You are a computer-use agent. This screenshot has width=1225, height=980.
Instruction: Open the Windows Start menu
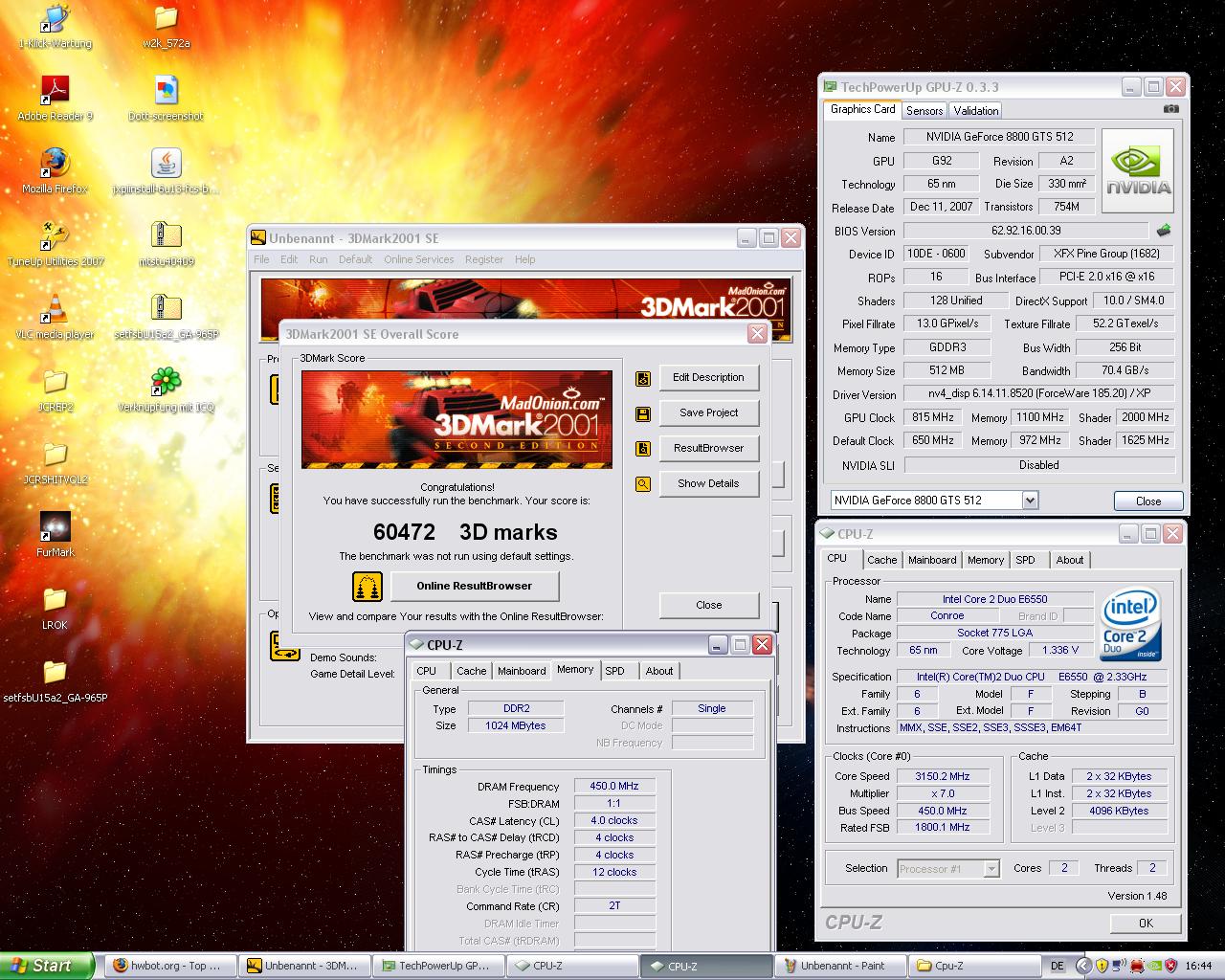[x=46, y=966]
